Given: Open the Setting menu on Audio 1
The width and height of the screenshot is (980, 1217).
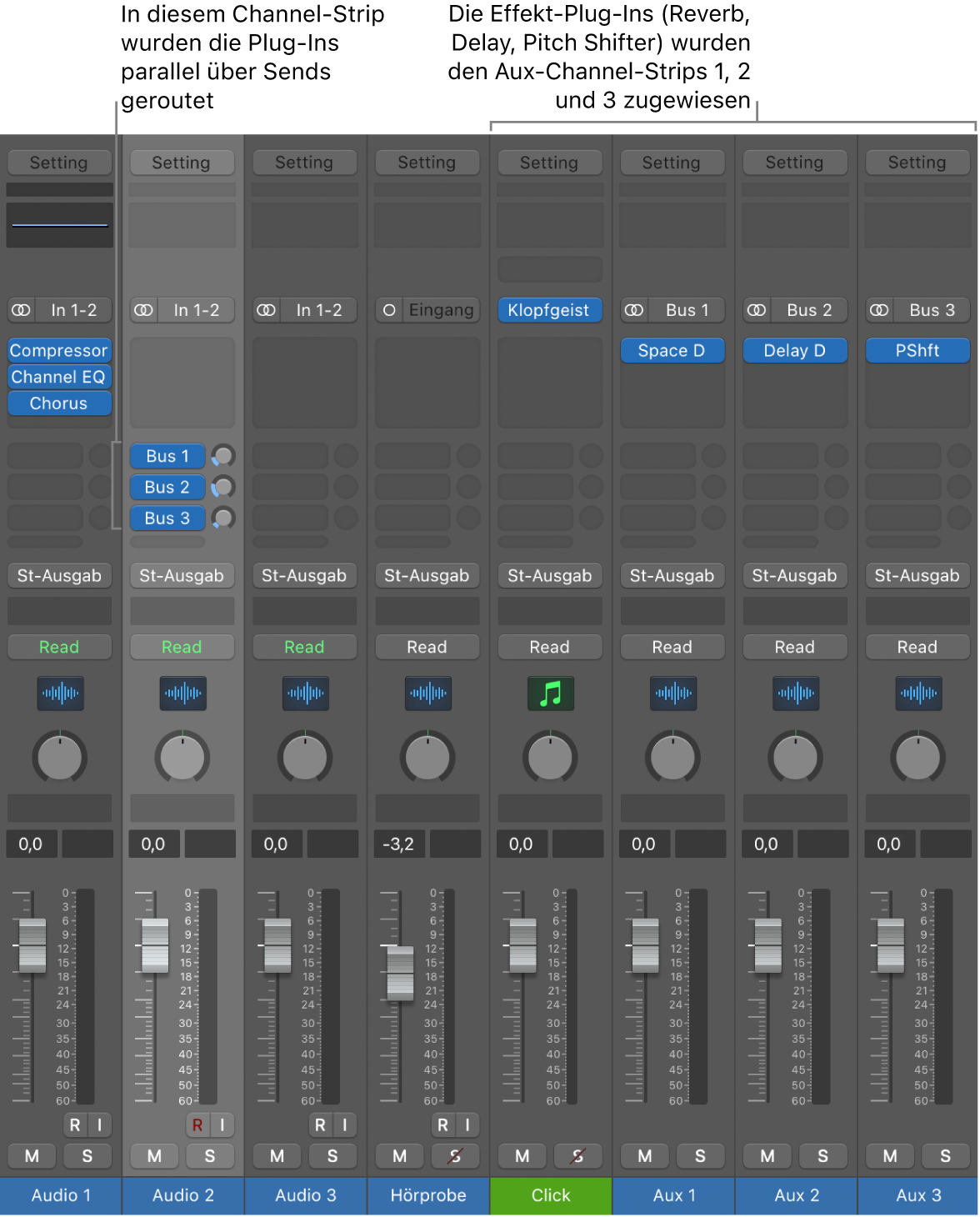Looking at the screenshot, I should [59, 163].
